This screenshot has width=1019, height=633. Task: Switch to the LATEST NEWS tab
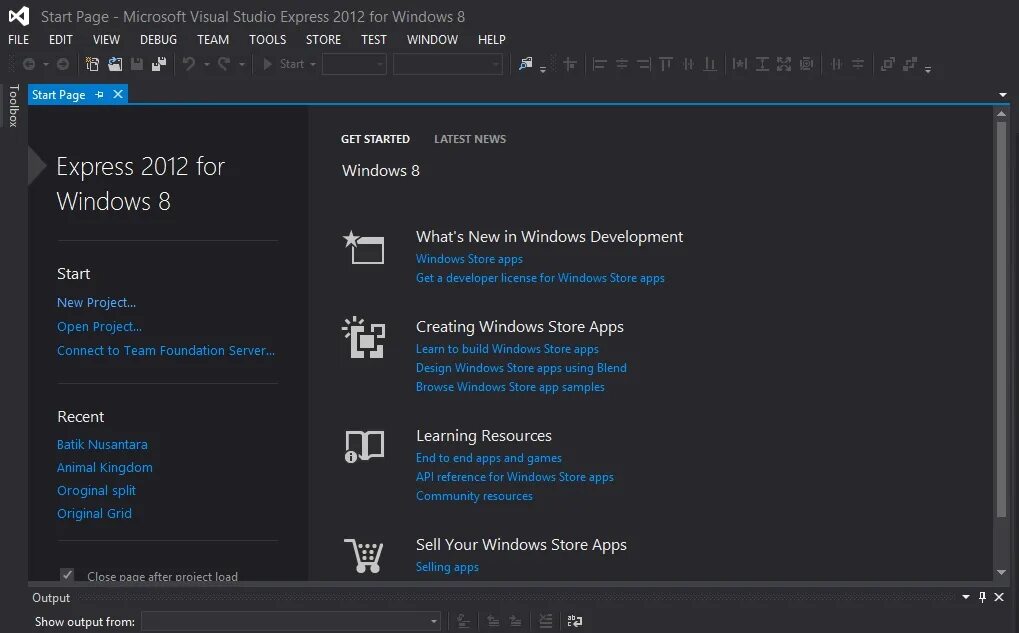click(x=470, y=139)
